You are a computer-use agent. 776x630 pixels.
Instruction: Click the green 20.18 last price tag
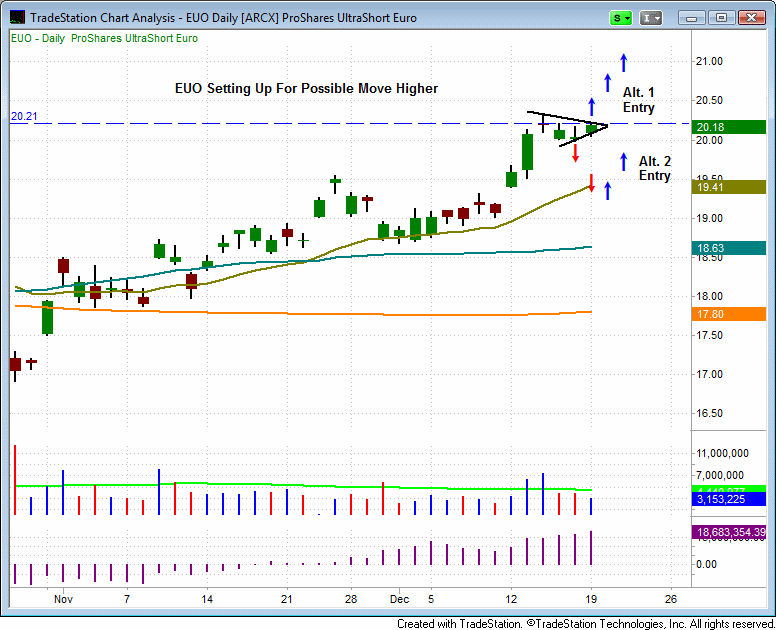729,127
